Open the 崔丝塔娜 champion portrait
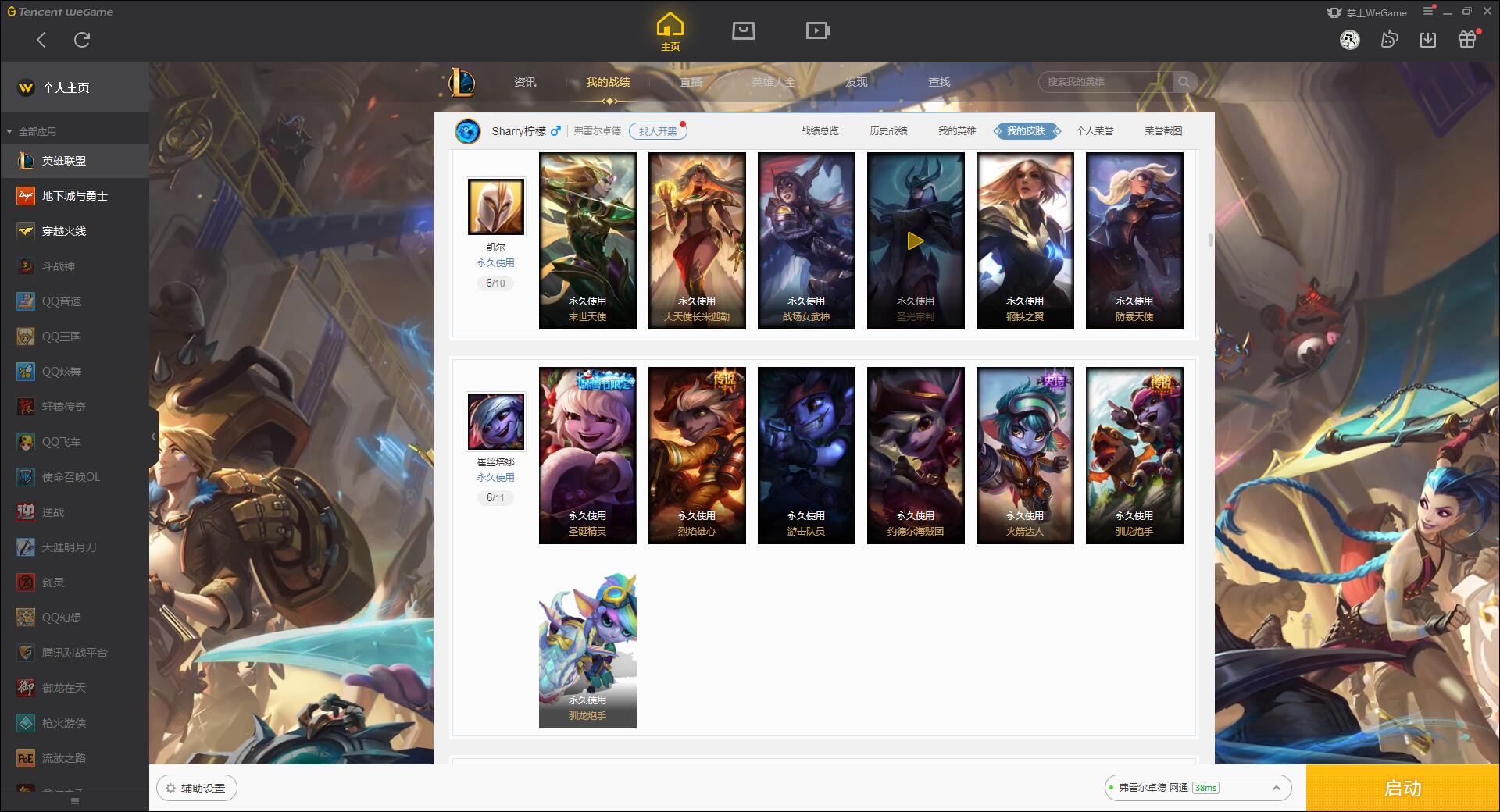The width and height of the screenshot is (1500, 812). [496, 422]
